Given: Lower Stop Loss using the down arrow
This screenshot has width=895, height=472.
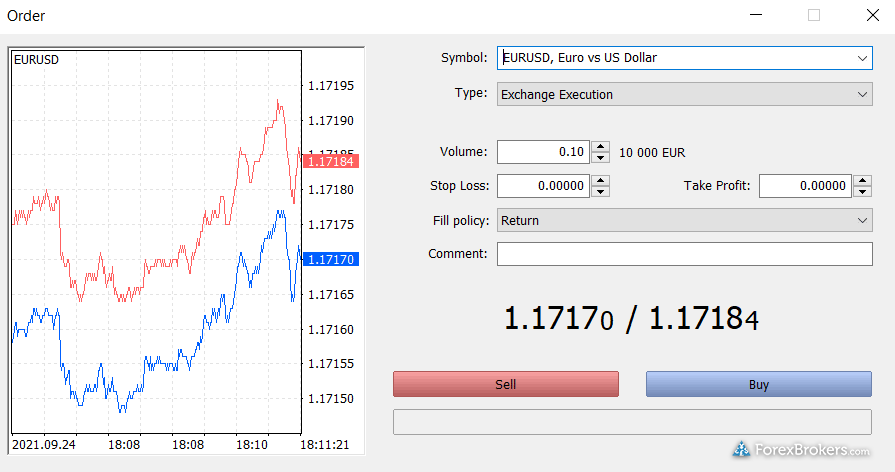Looking at the screenshot, I should coord(600,192).
